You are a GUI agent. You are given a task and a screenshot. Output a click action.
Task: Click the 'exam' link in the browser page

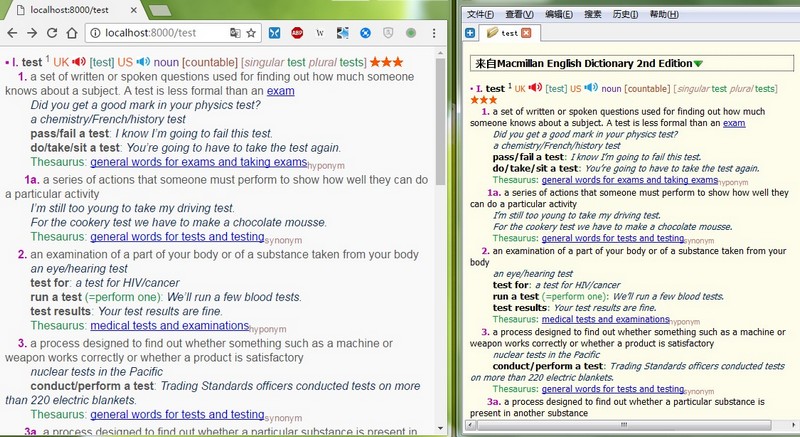coord(281,91)
